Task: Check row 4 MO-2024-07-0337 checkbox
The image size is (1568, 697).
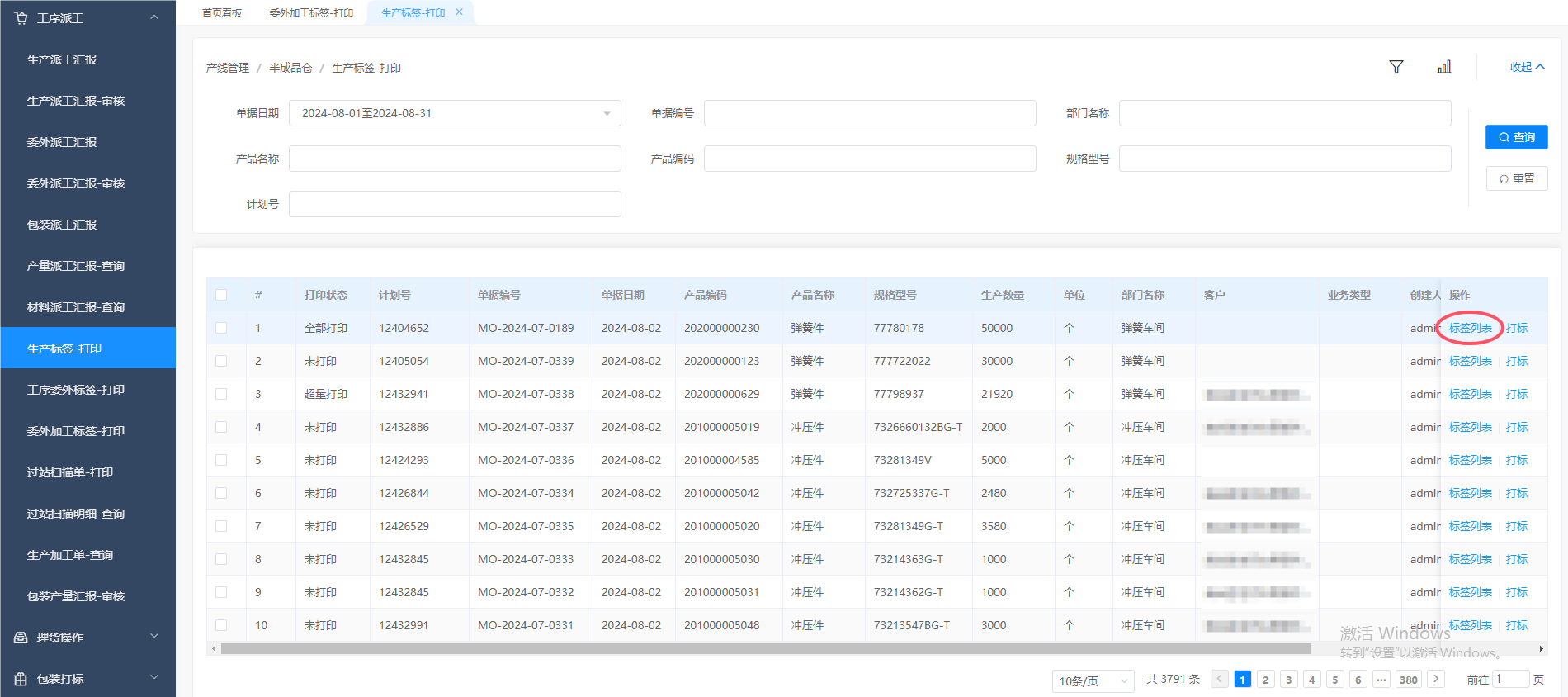Action: 221,427
